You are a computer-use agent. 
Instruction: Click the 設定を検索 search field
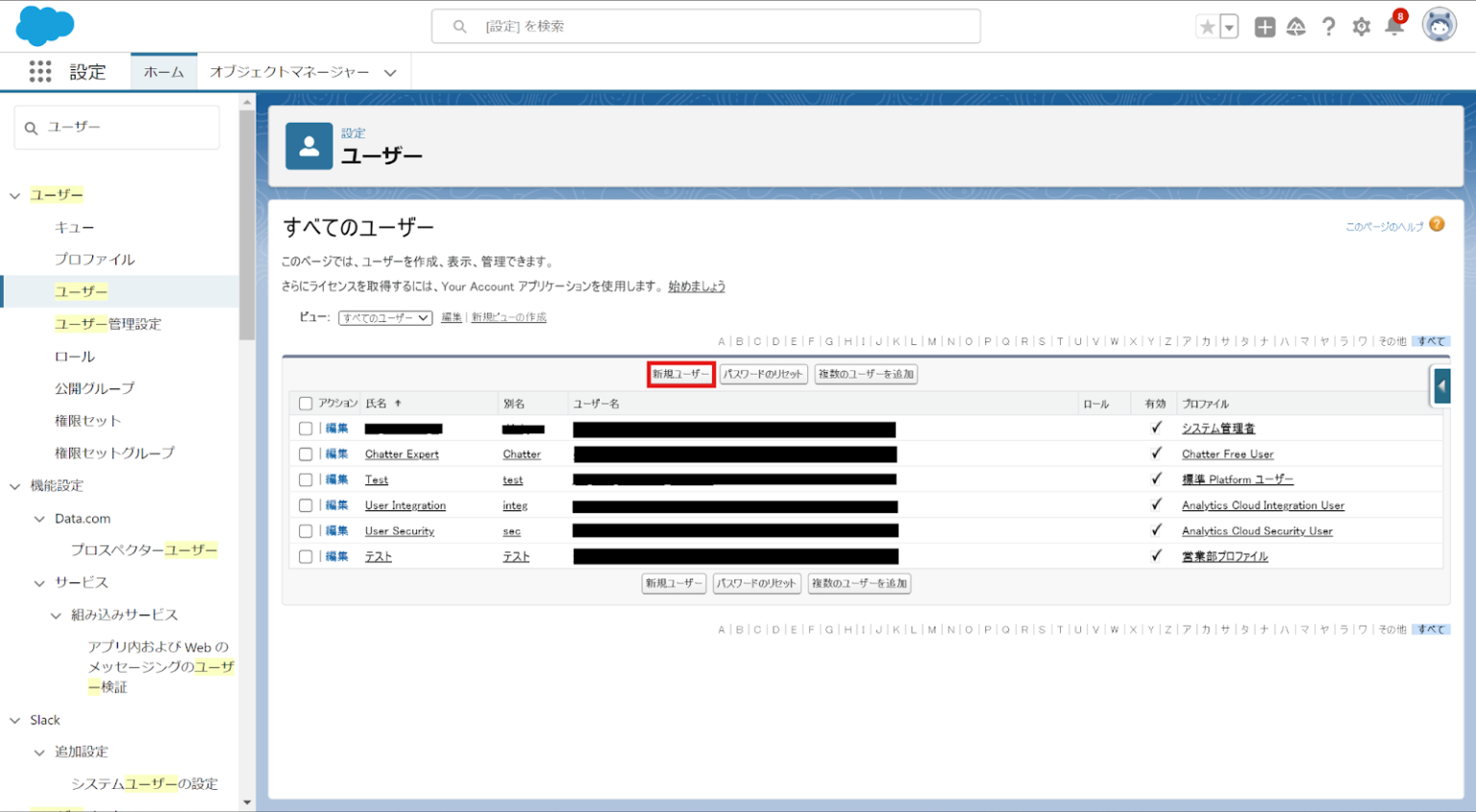[706, 26]
